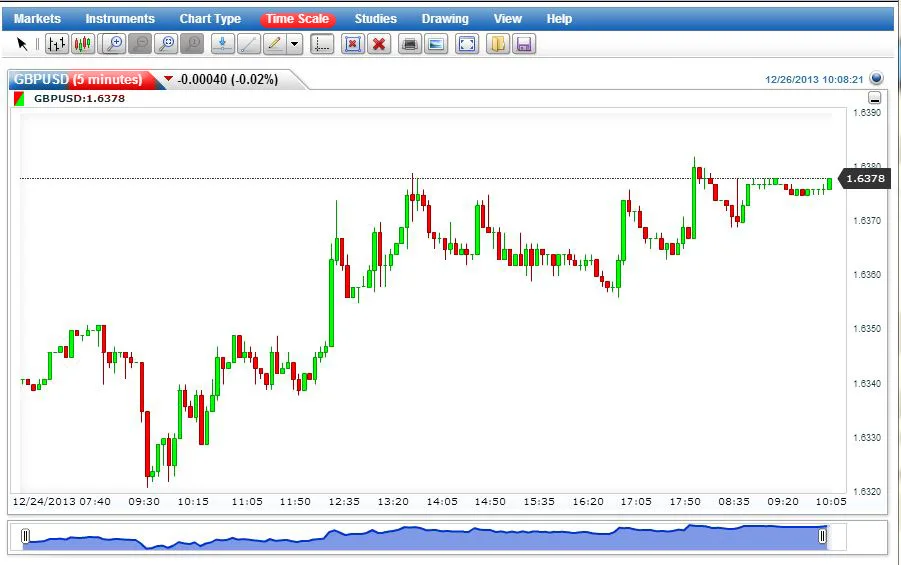Image resolution: width=901 pixels, height=565 pixels.
Task: Open dropdown arrow beside pencil tool
Action: tap(295, 45)
